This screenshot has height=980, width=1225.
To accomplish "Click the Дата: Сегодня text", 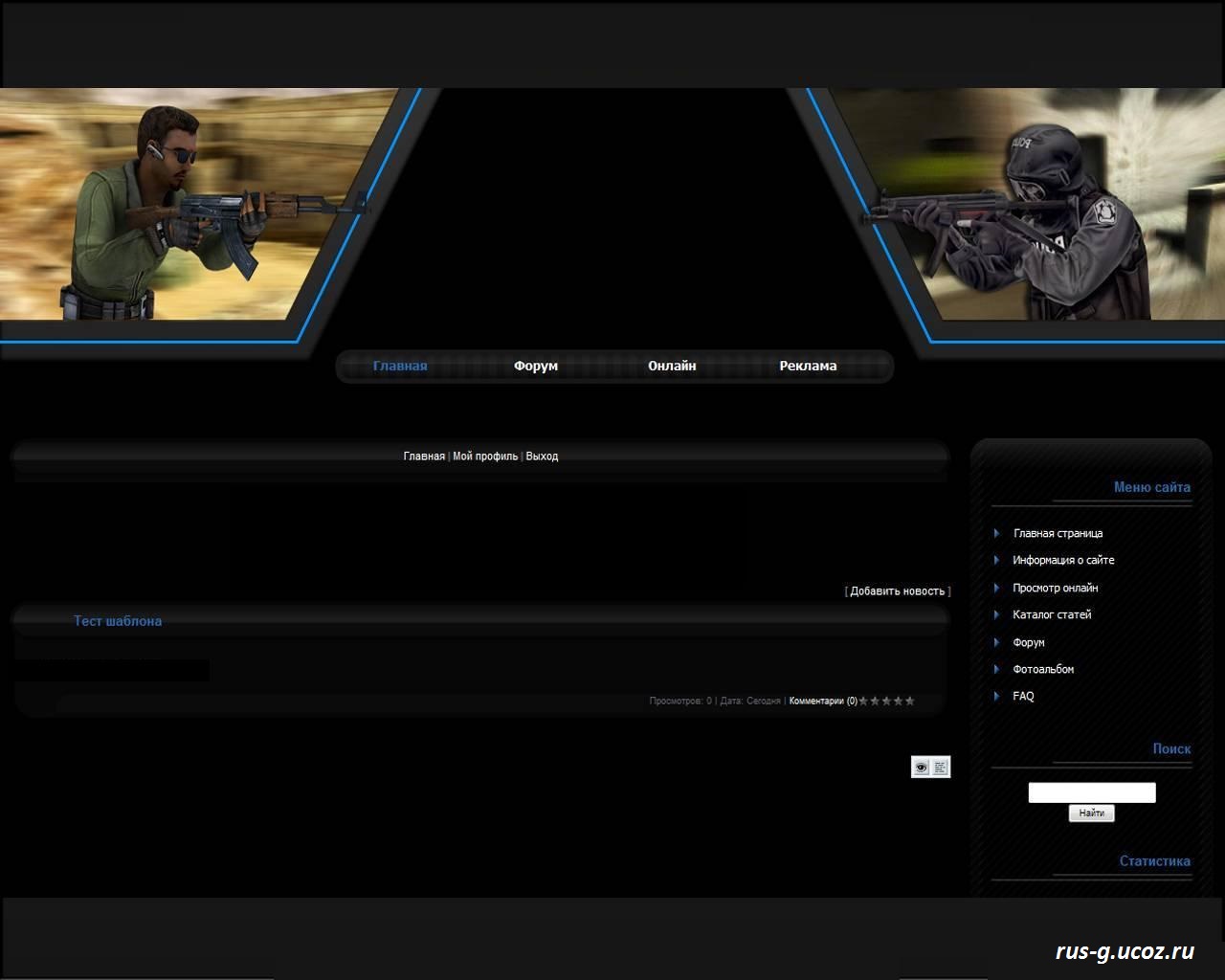I will point(750,702).
